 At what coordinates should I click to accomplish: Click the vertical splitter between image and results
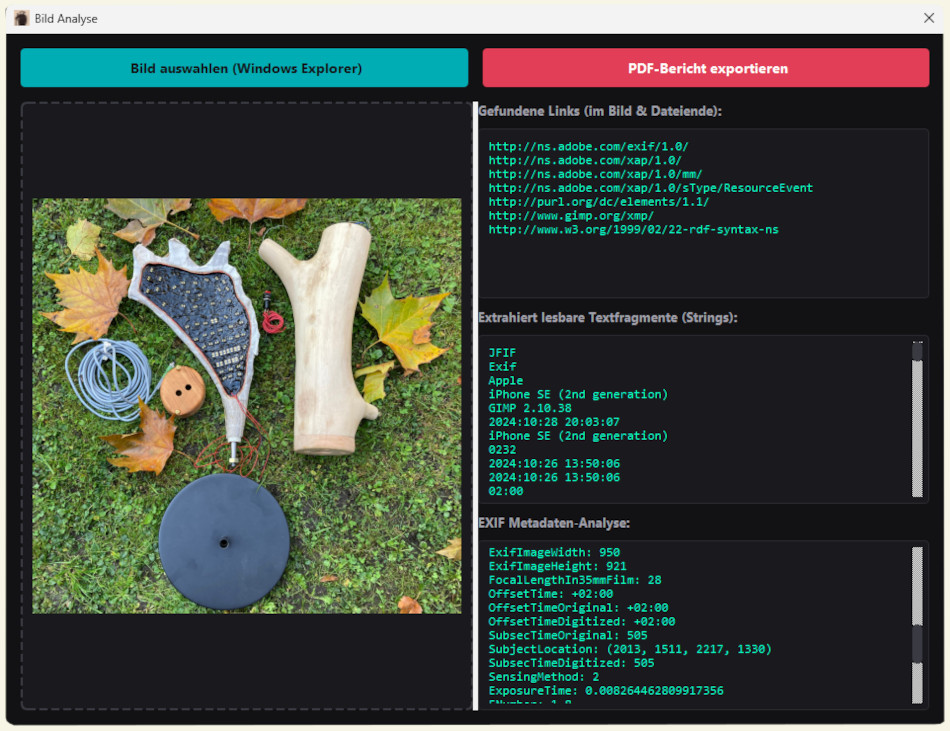click(475, 406)
